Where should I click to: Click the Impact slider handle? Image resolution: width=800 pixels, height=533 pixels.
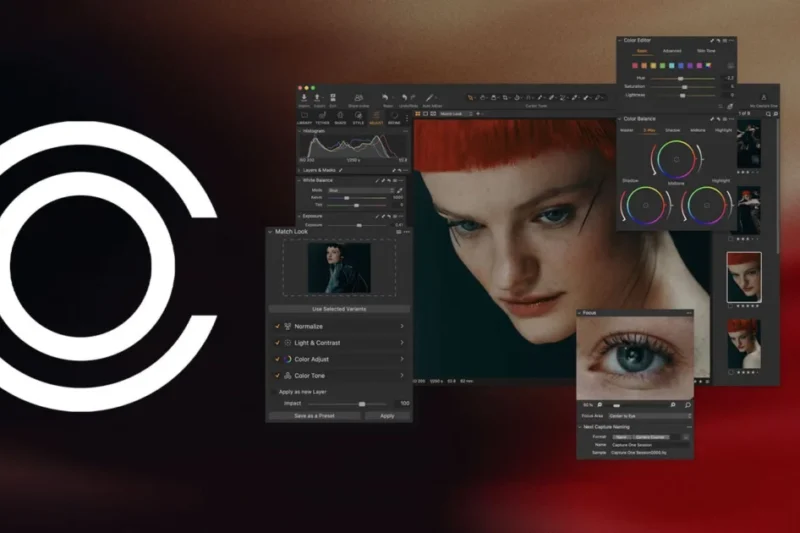coord(362,404)
